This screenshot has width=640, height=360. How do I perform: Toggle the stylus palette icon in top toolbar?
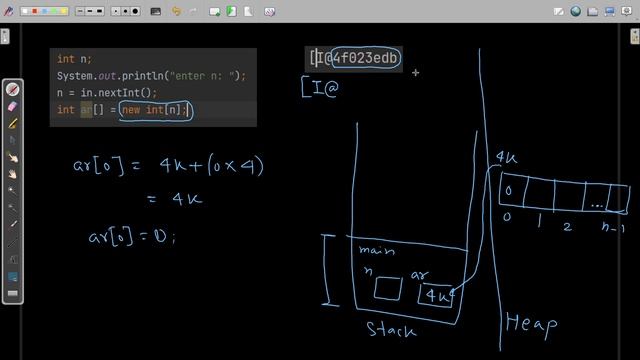click(8, 11)
